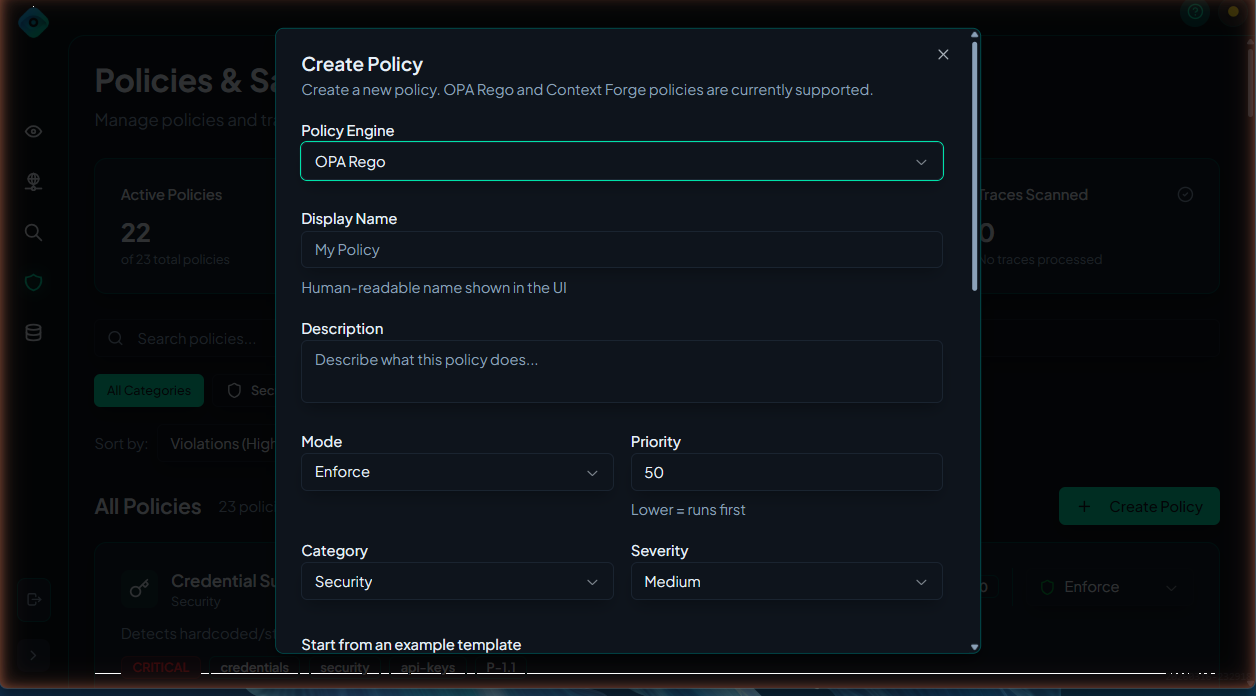Expand the Mode dropdown showing Enforce
This screenshot has height=696, width=1256.
click(457, 472)
